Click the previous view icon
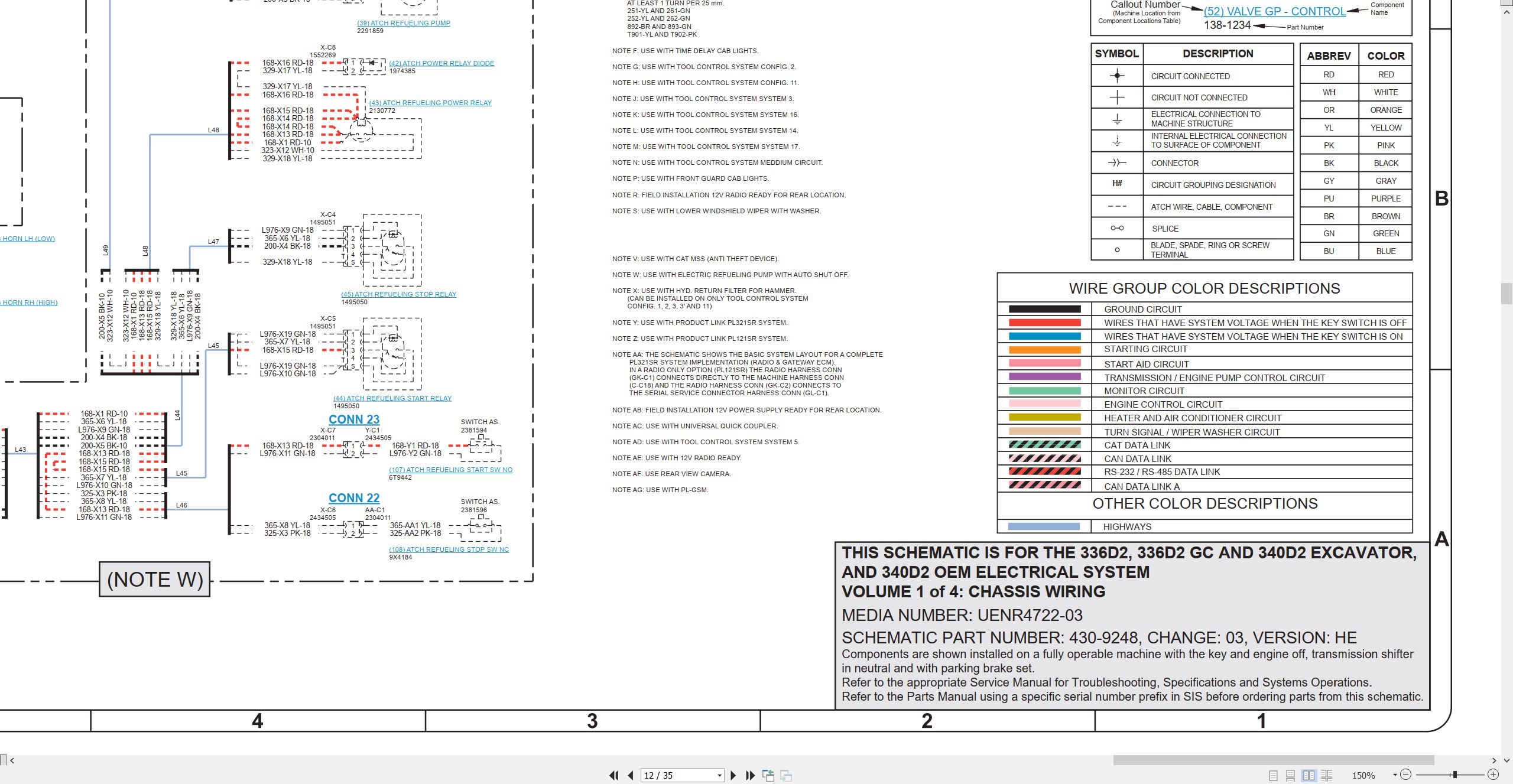This screenshot has width=1513, height=784. click(x=768, y=775)
